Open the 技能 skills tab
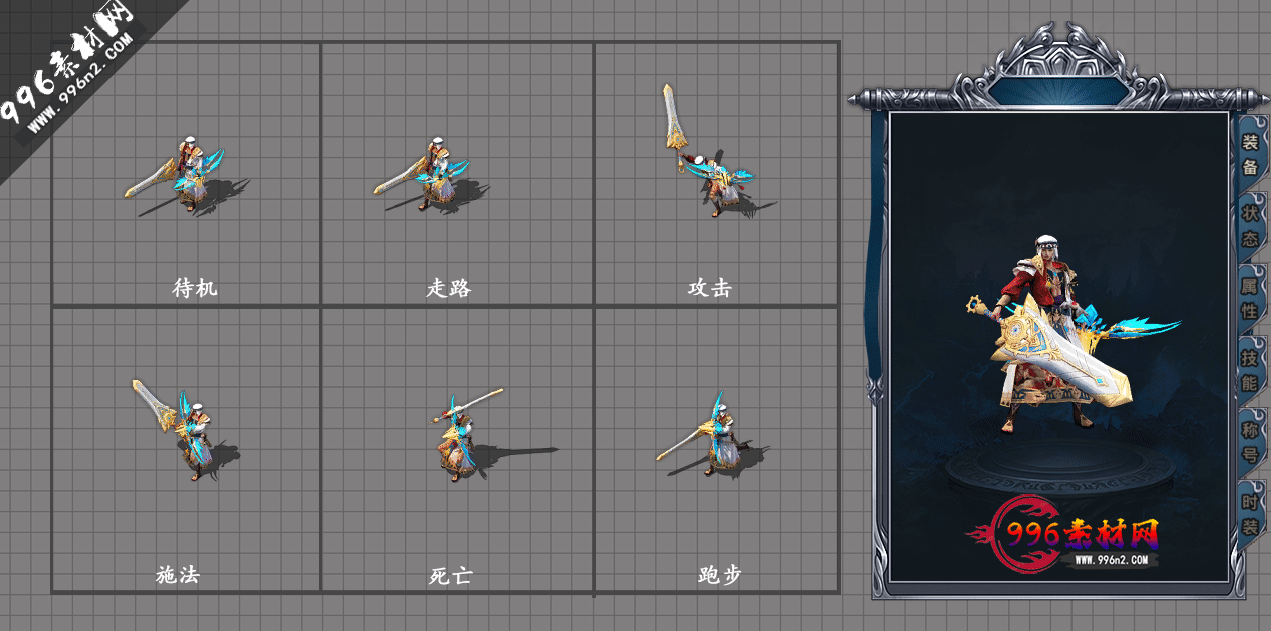 [1250, 370]
